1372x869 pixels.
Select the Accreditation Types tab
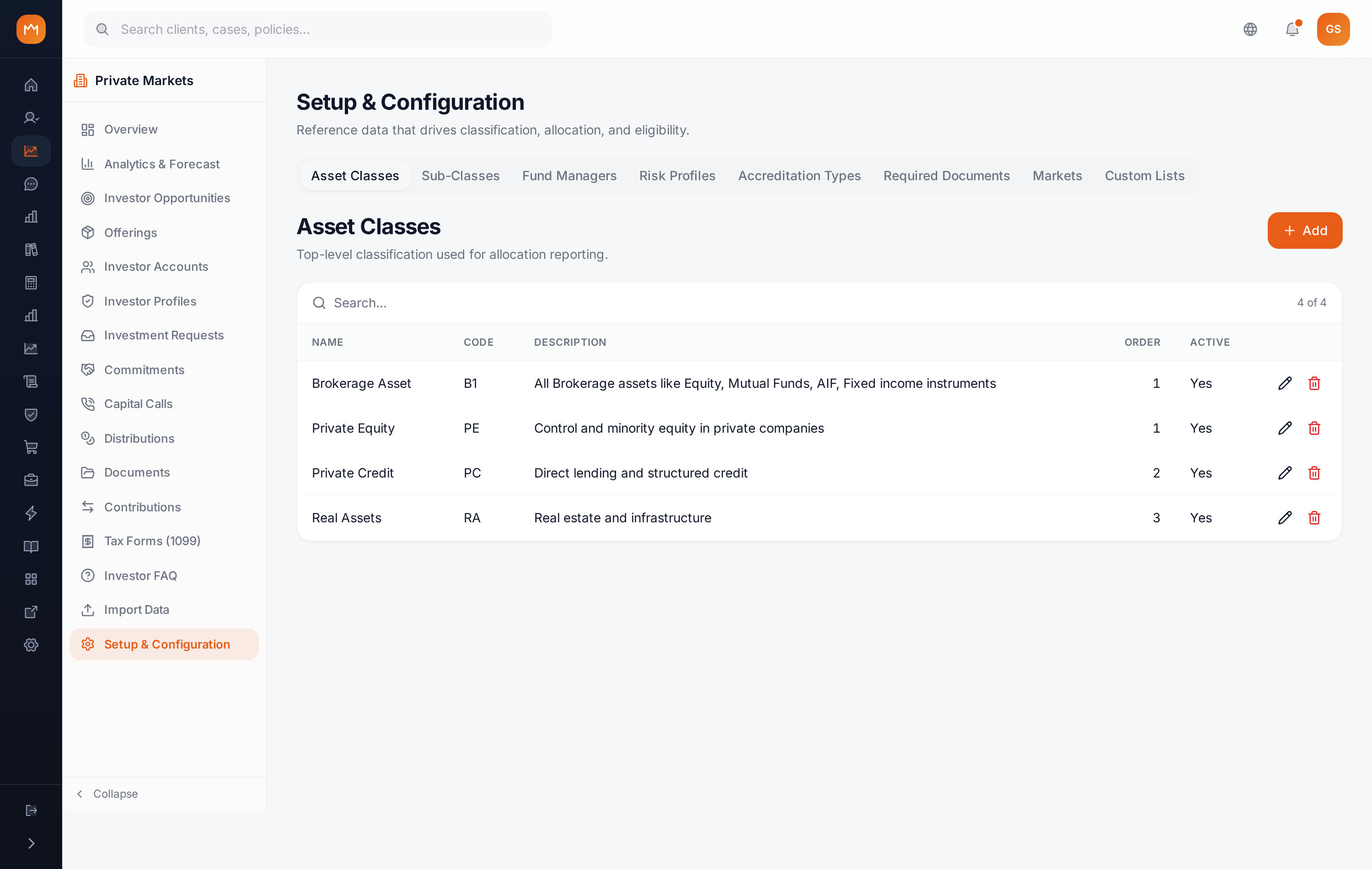pyautogui.click(x=799, y=176)
